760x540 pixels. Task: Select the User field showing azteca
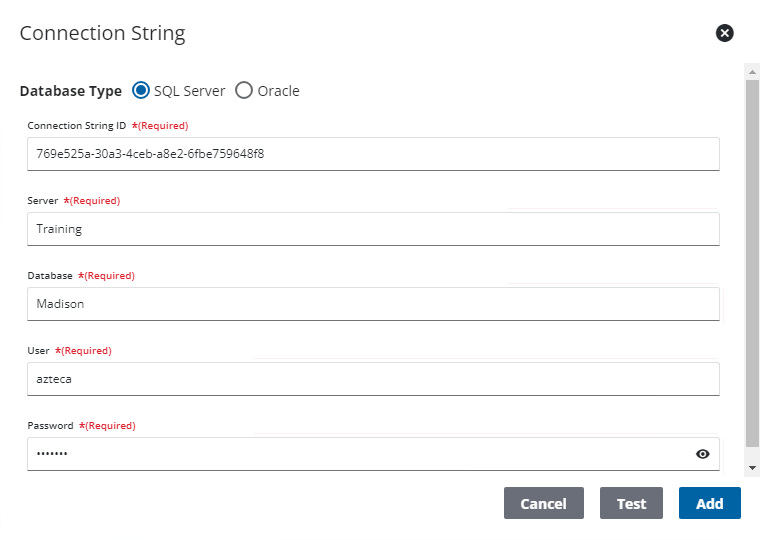coord(373,379)
